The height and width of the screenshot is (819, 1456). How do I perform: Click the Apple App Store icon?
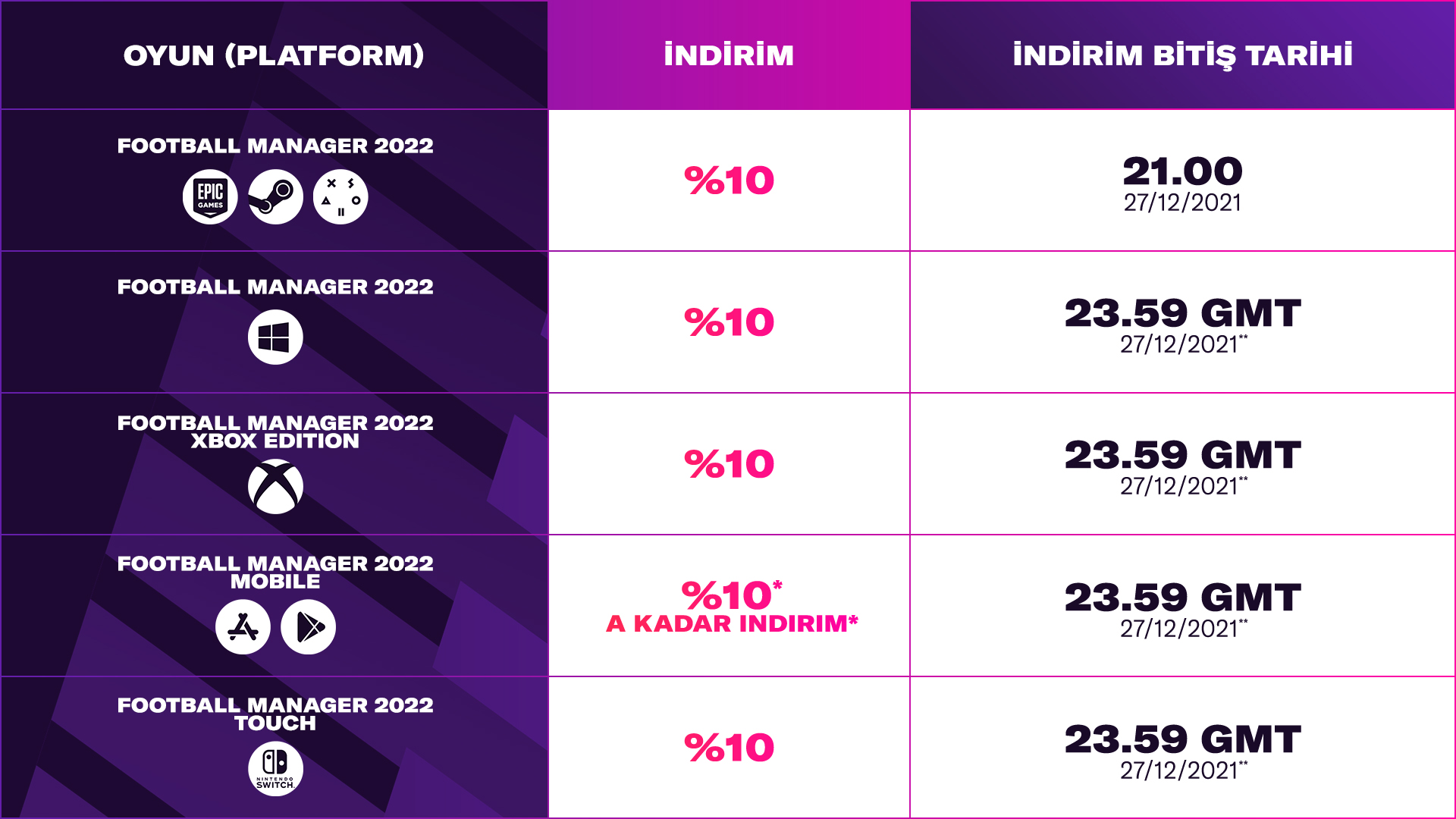(243, 627)
